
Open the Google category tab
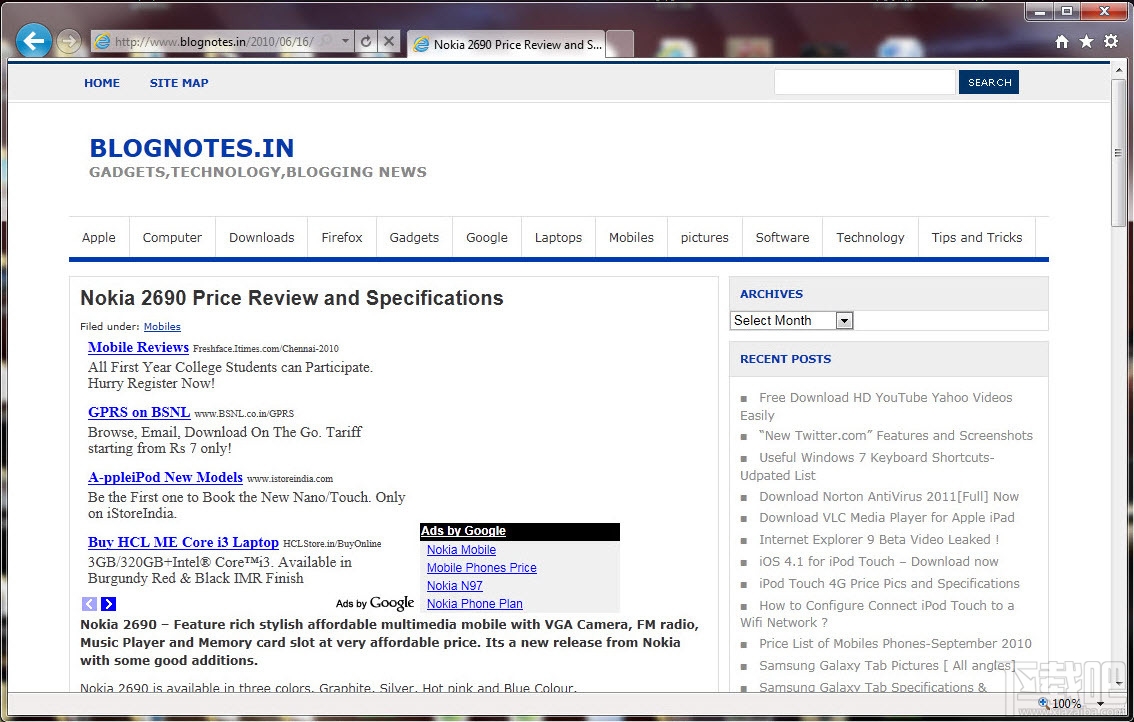click(487, 237)
